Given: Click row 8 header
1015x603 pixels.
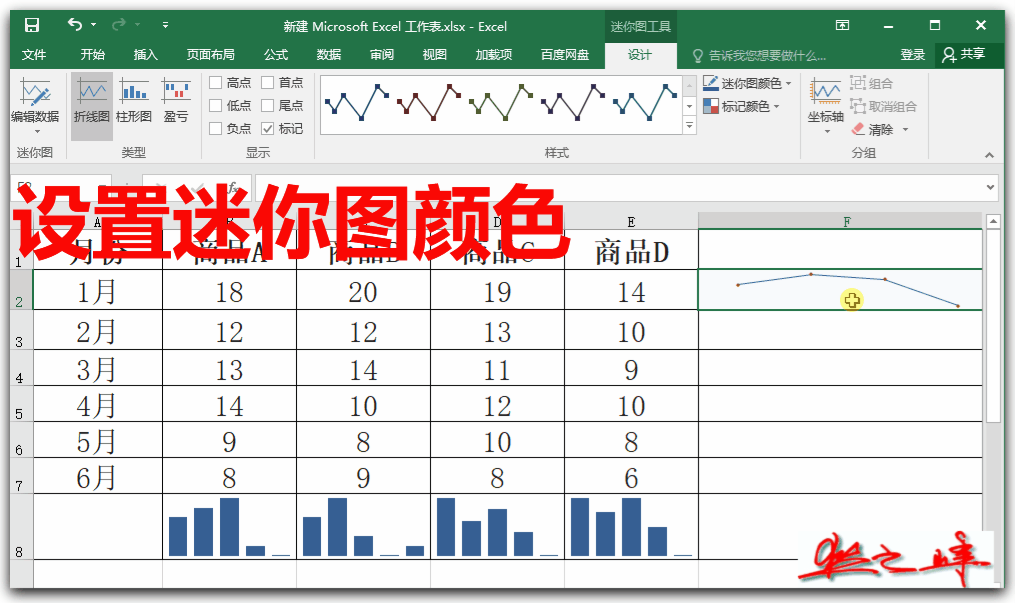Looking at the screenshot, I should pyautogui.click(x=21, y=527).
